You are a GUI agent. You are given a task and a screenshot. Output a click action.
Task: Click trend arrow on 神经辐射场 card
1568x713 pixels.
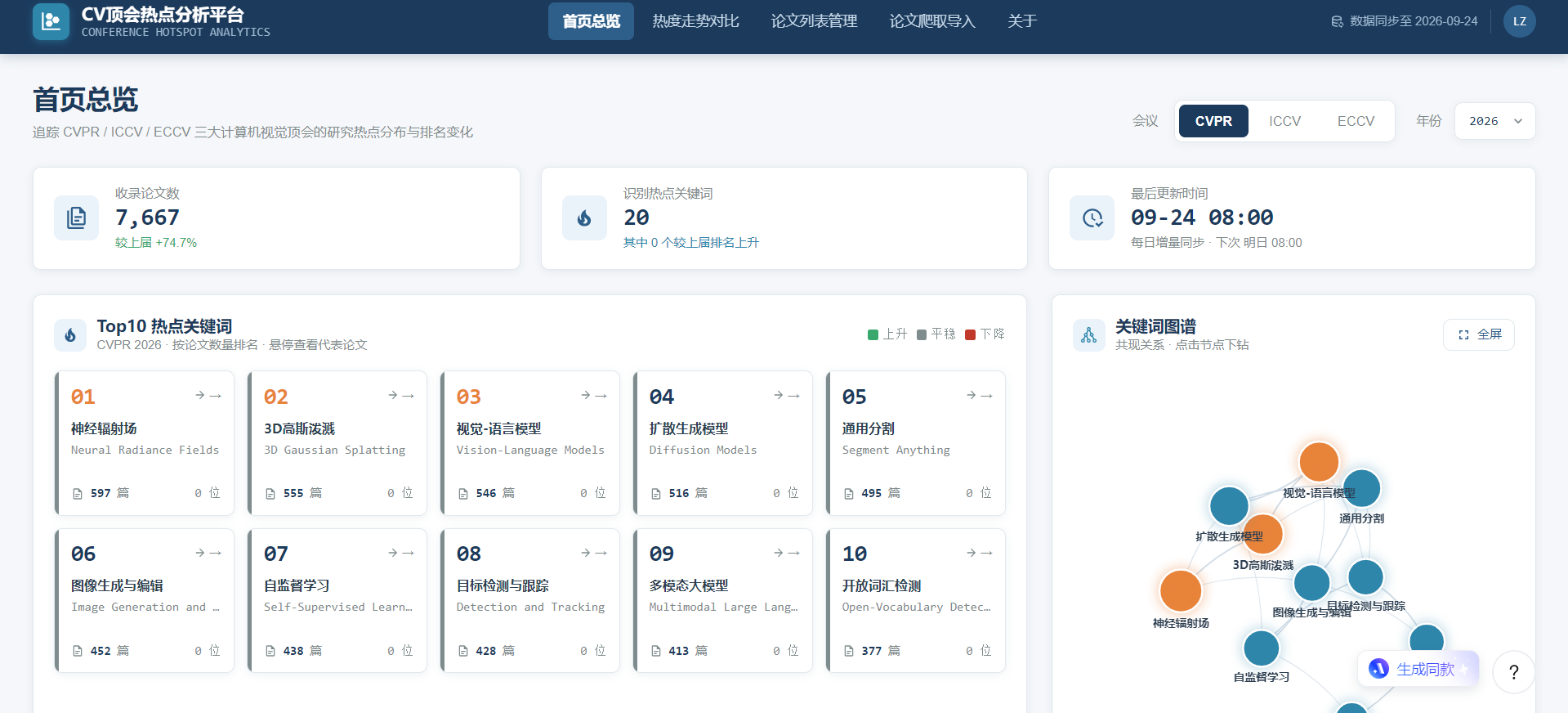pyautogui.click(x=208, y=396)
